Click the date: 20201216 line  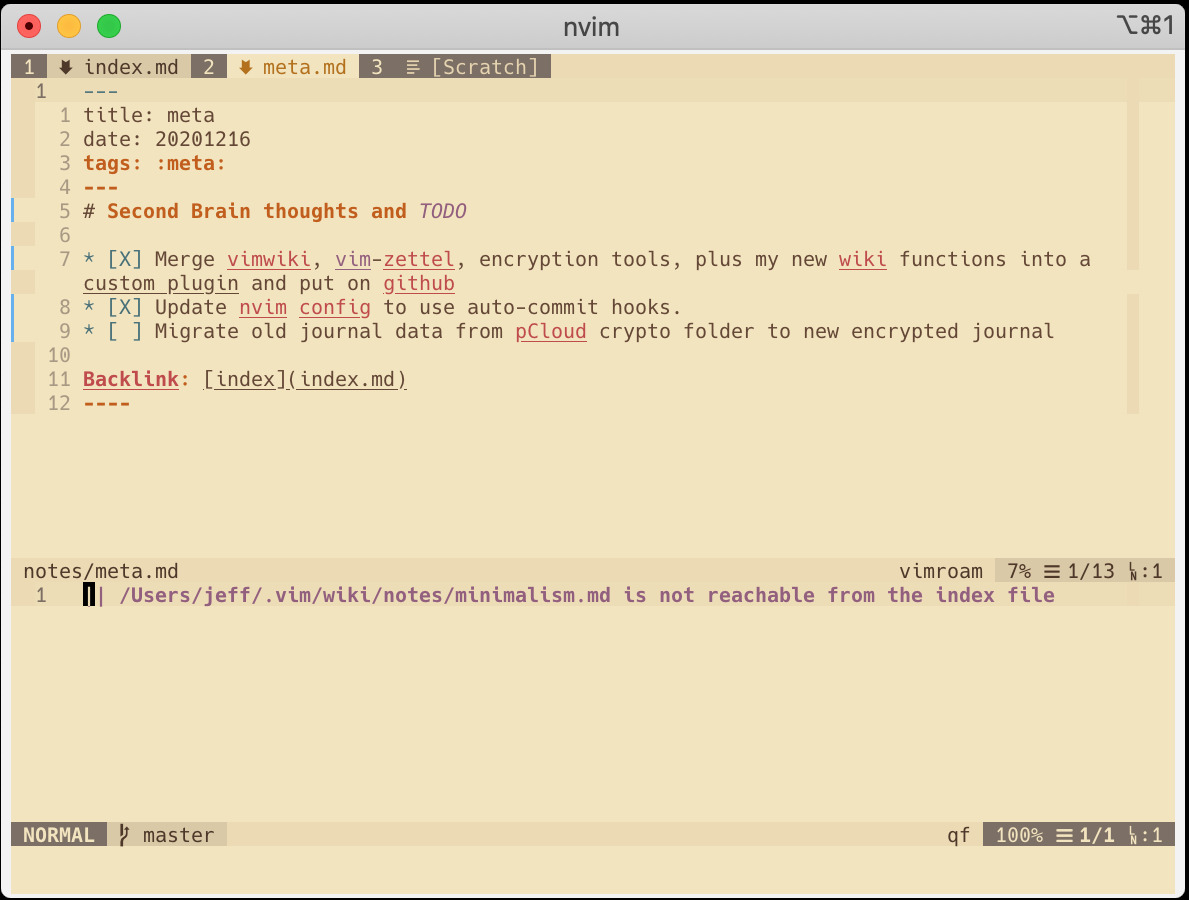(167, 140)
